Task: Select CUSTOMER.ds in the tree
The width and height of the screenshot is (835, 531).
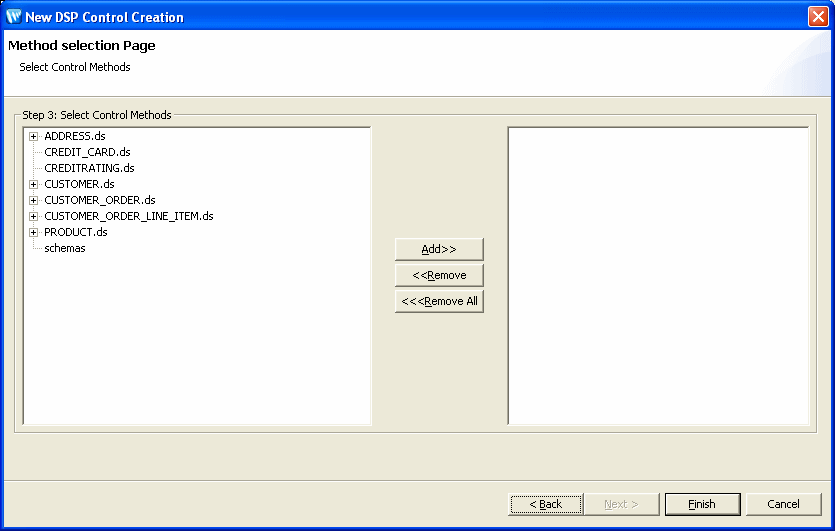Action: 79,184
